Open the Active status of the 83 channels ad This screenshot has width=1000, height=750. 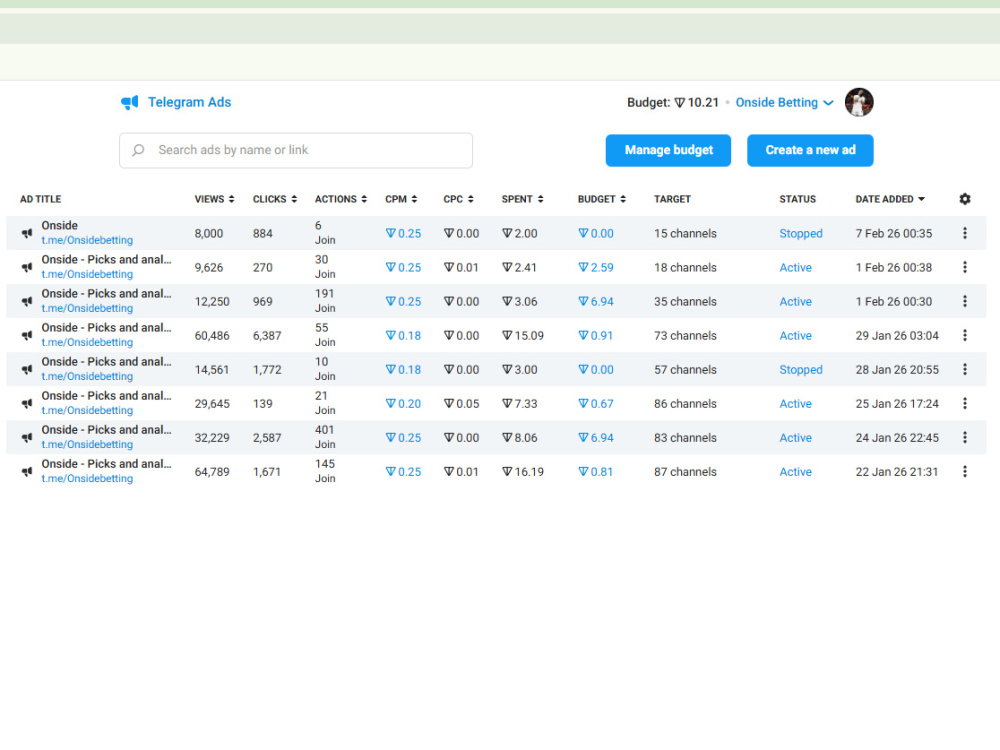(795, 438)
